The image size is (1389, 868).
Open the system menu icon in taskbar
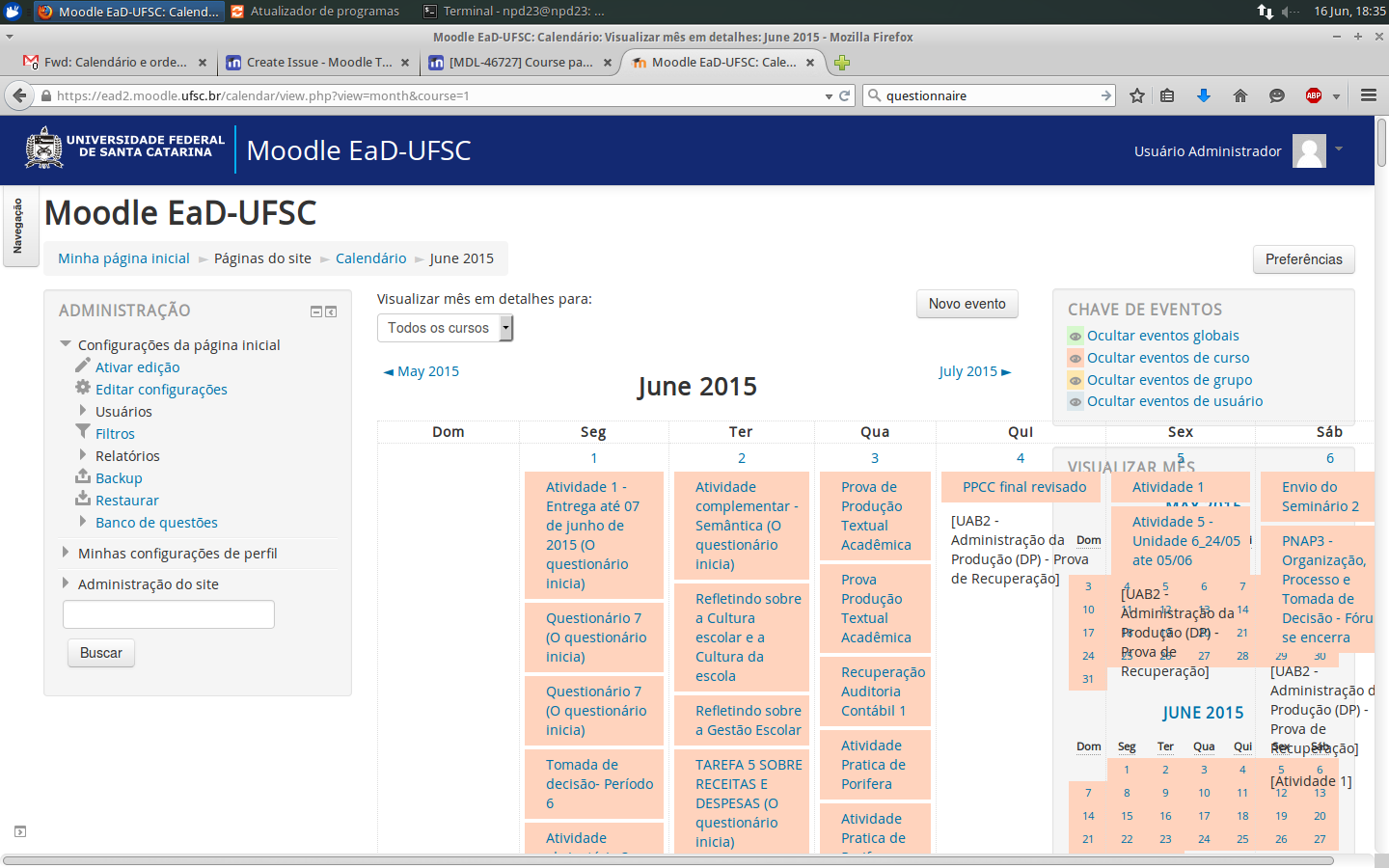(13, 12)
